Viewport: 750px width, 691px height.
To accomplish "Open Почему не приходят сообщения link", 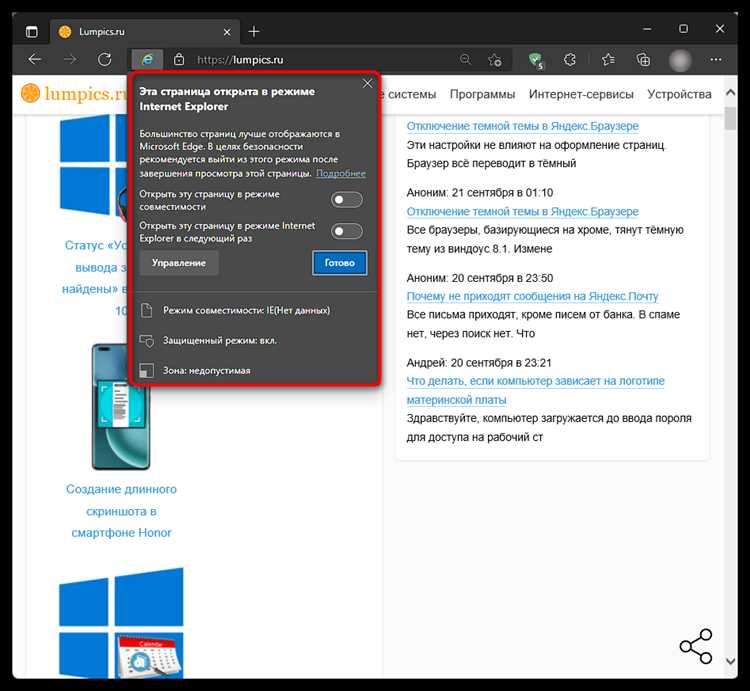I will (532, 296).
